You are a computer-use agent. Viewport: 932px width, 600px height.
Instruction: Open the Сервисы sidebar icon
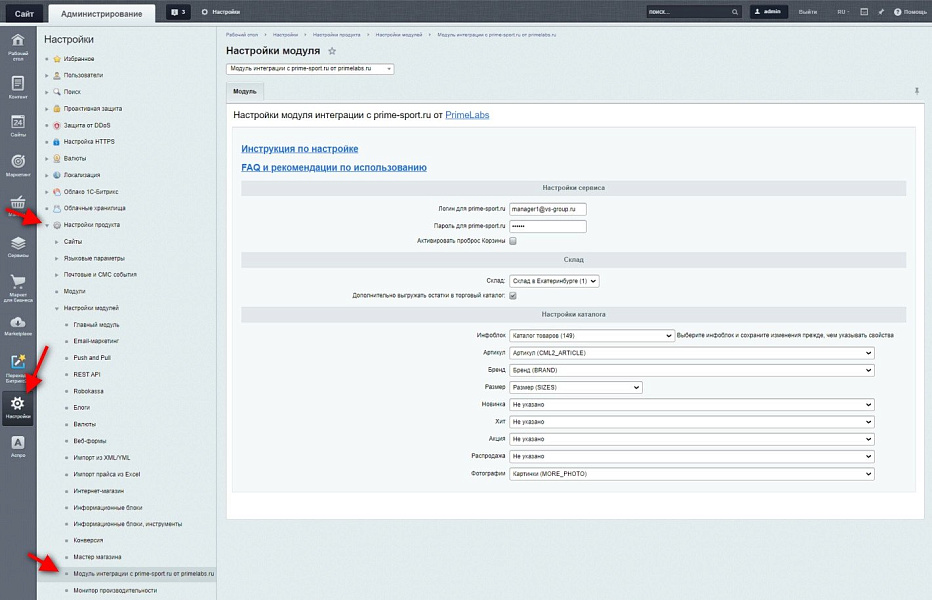point(18,246)
